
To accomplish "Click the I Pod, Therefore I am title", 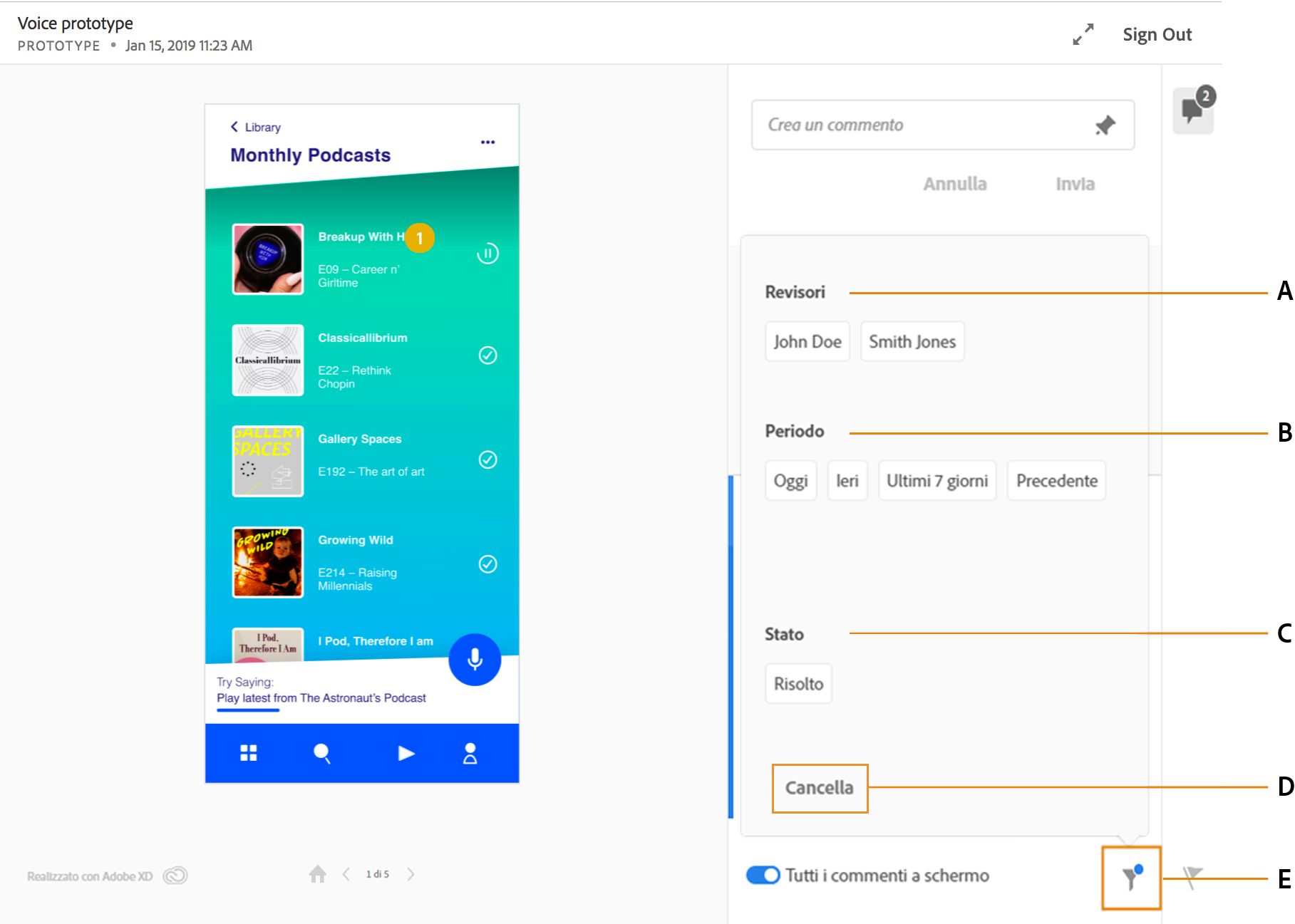I will click(376, 641).
